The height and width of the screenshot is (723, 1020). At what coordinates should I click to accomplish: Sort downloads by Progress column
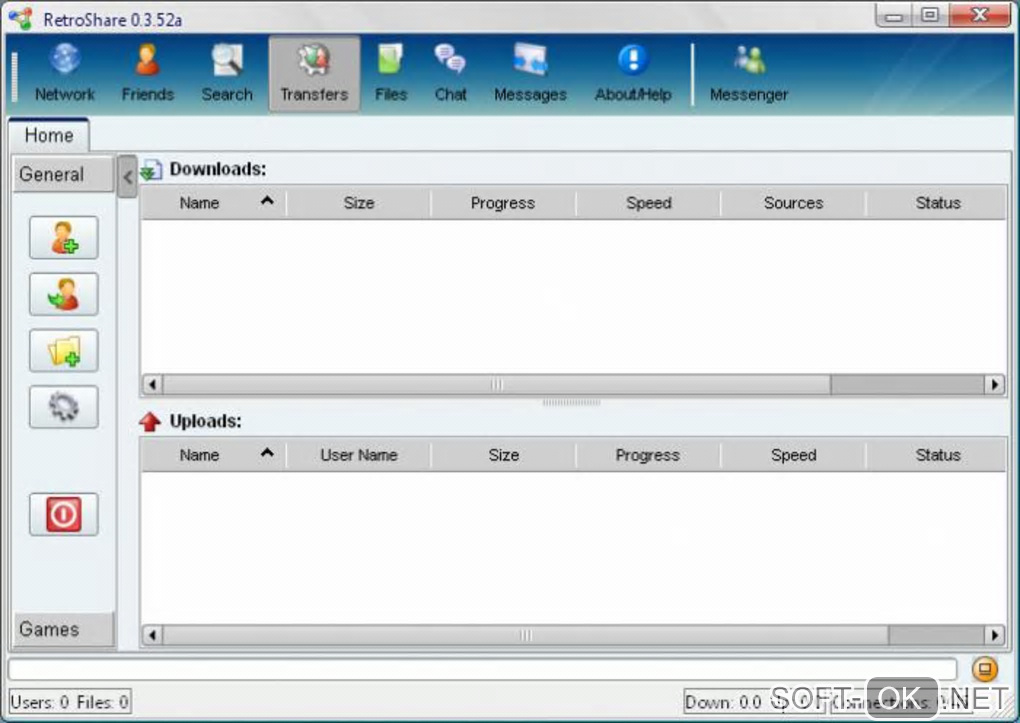(503, 203)
